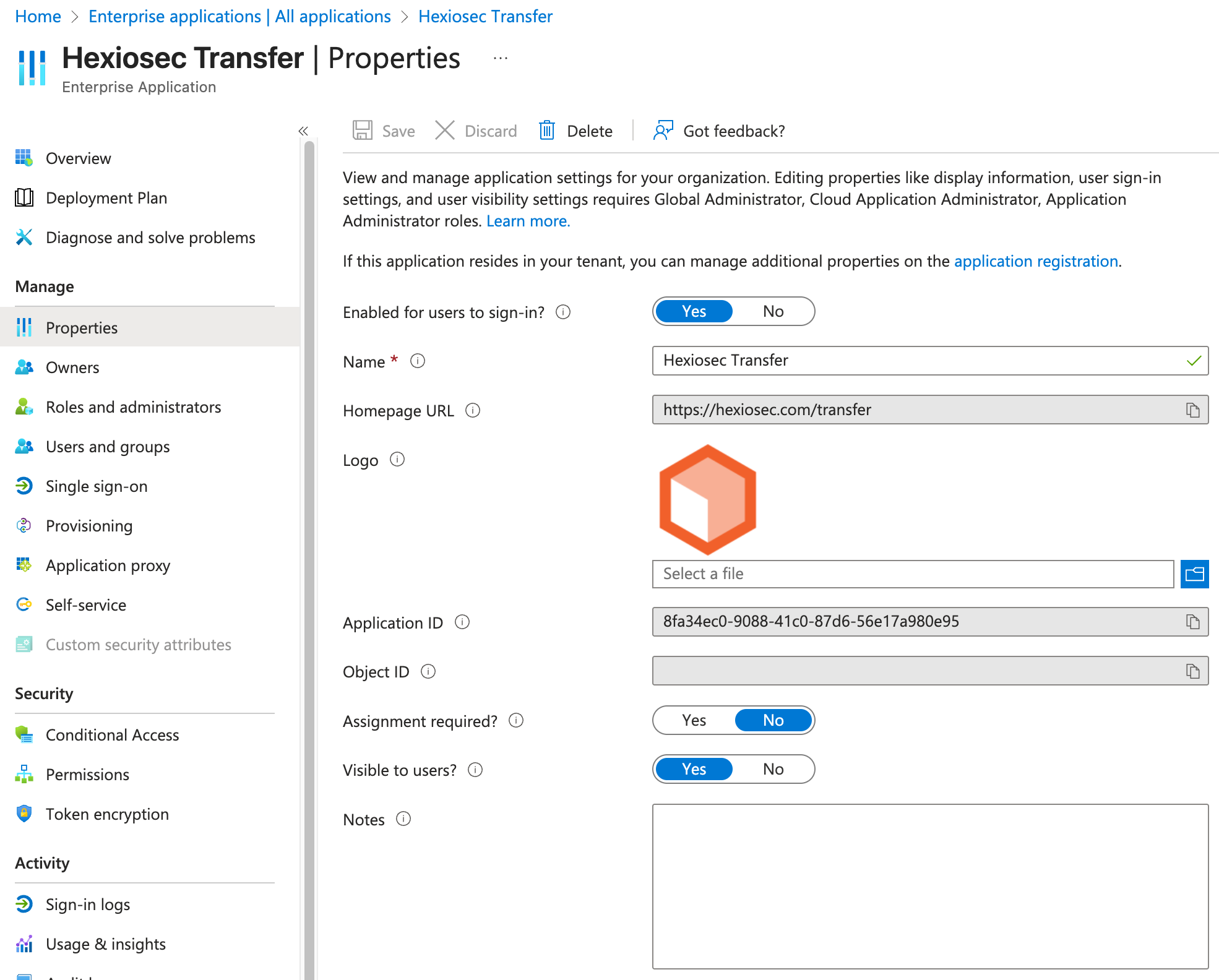Viewport: 1219px width, 980px height.
Task: Set Enabled for users to sign-in to No
Action: pos(773,311)
